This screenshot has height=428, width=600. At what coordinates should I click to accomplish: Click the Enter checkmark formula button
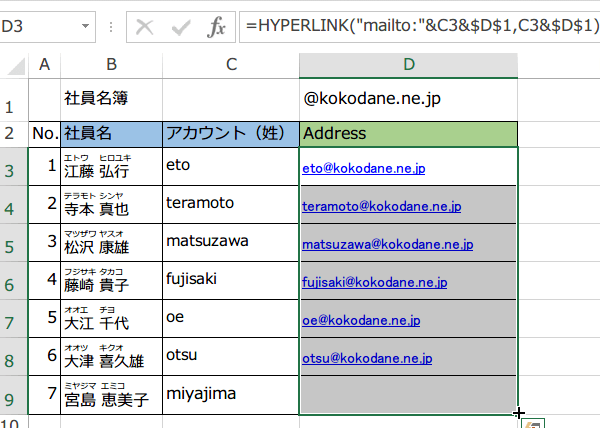pyautogui.click(x=181, y=27)
